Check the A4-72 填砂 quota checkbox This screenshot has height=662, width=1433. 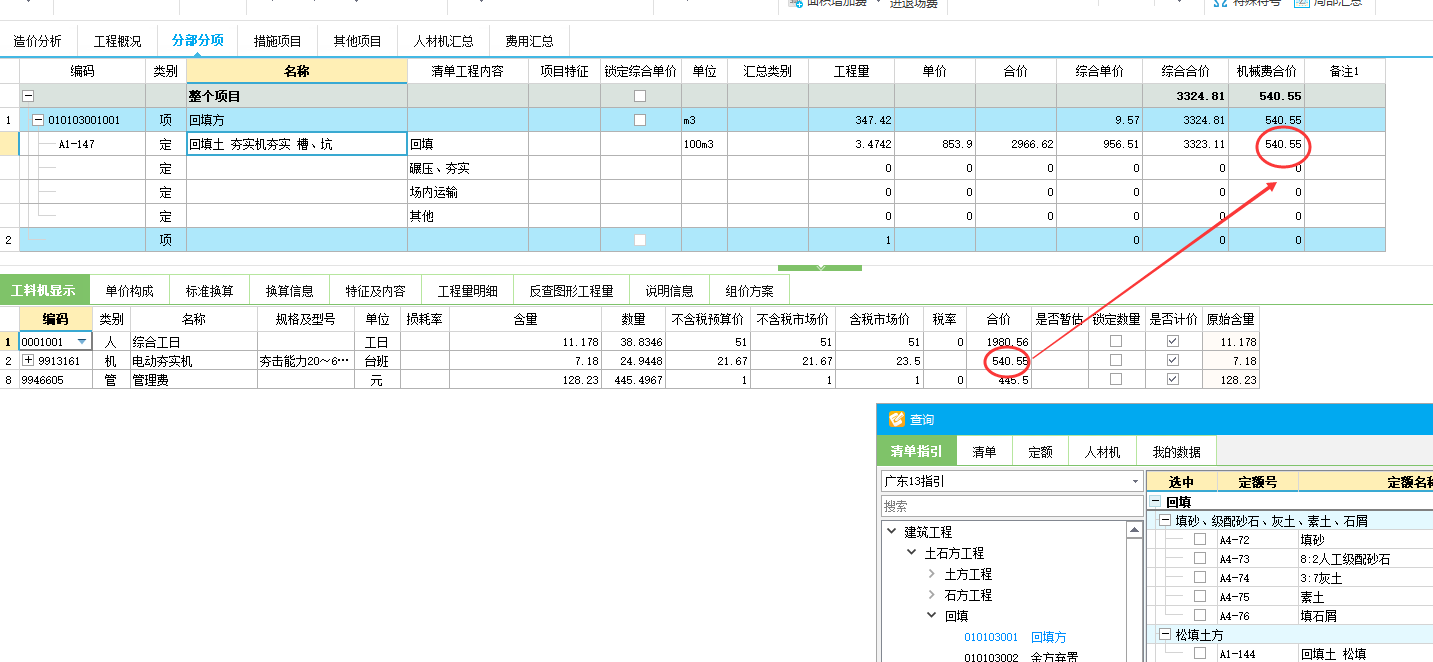(x=1200, y=540)
